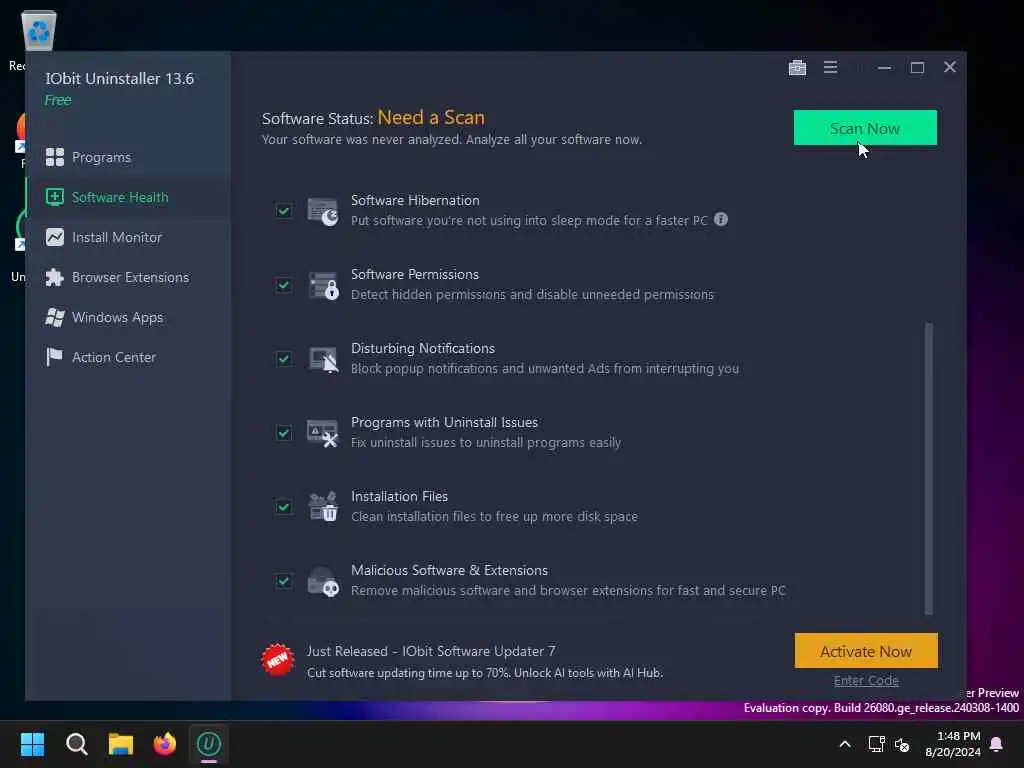
Task: Click the Windows Apps logo icon
Action: point(55,317)
